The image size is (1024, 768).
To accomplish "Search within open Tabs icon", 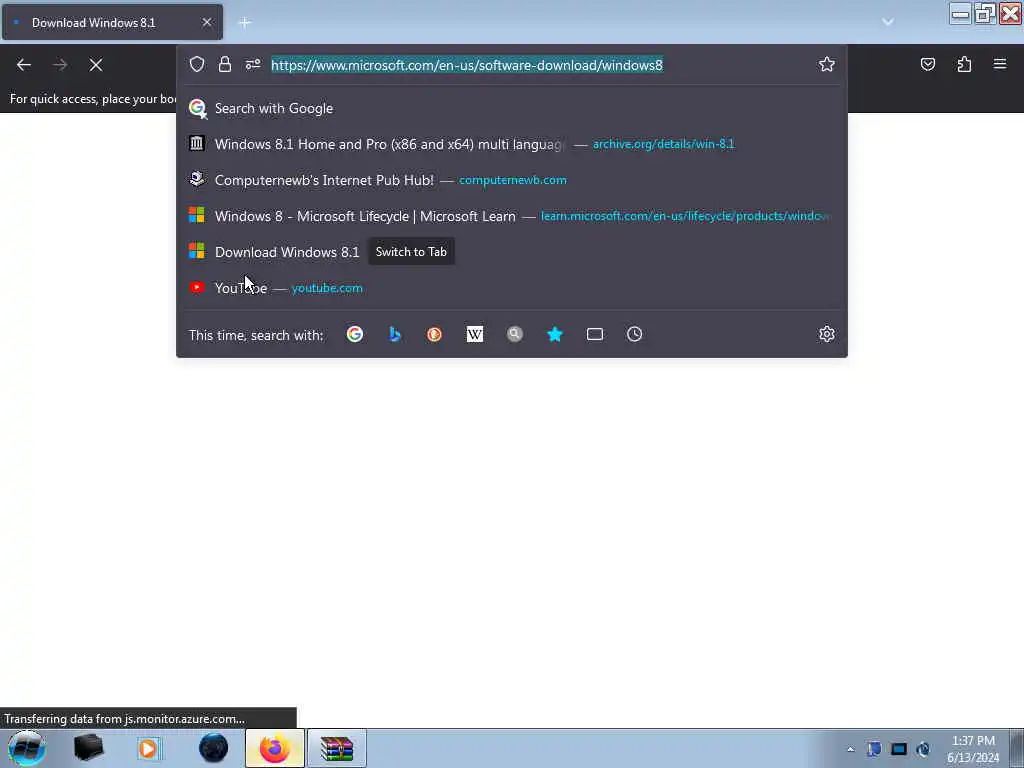I will (595, 334).
